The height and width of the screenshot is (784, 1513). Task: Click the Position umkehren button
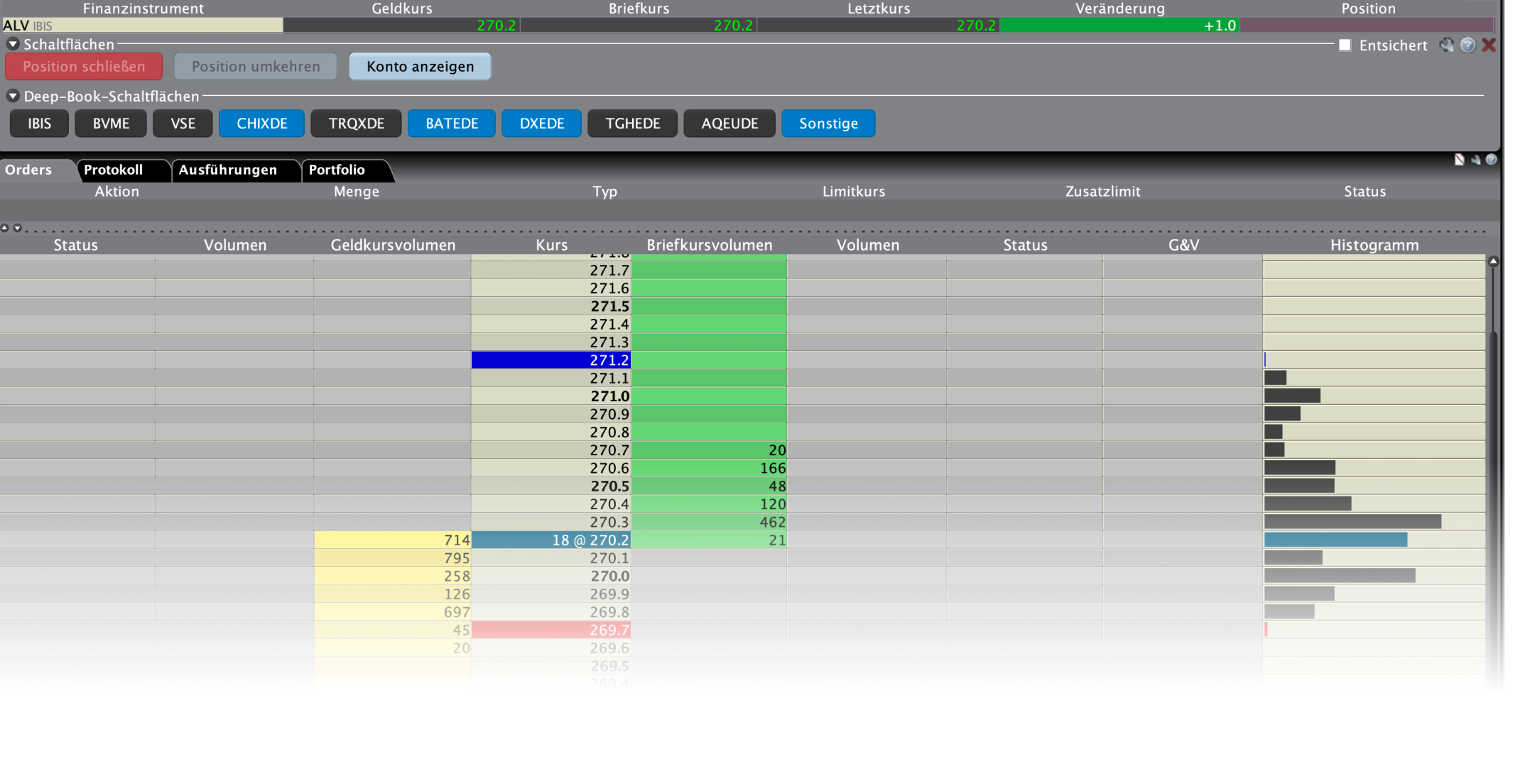point(256,67)
